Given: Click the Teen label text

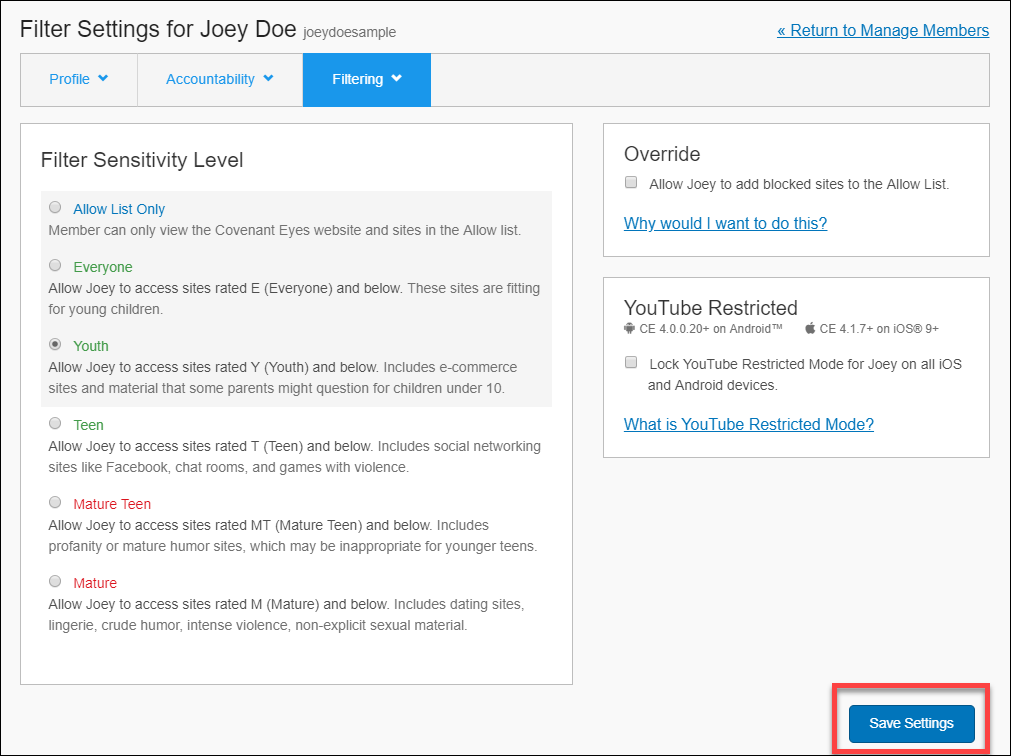Looking at the screenshot, I should point(88,425).
